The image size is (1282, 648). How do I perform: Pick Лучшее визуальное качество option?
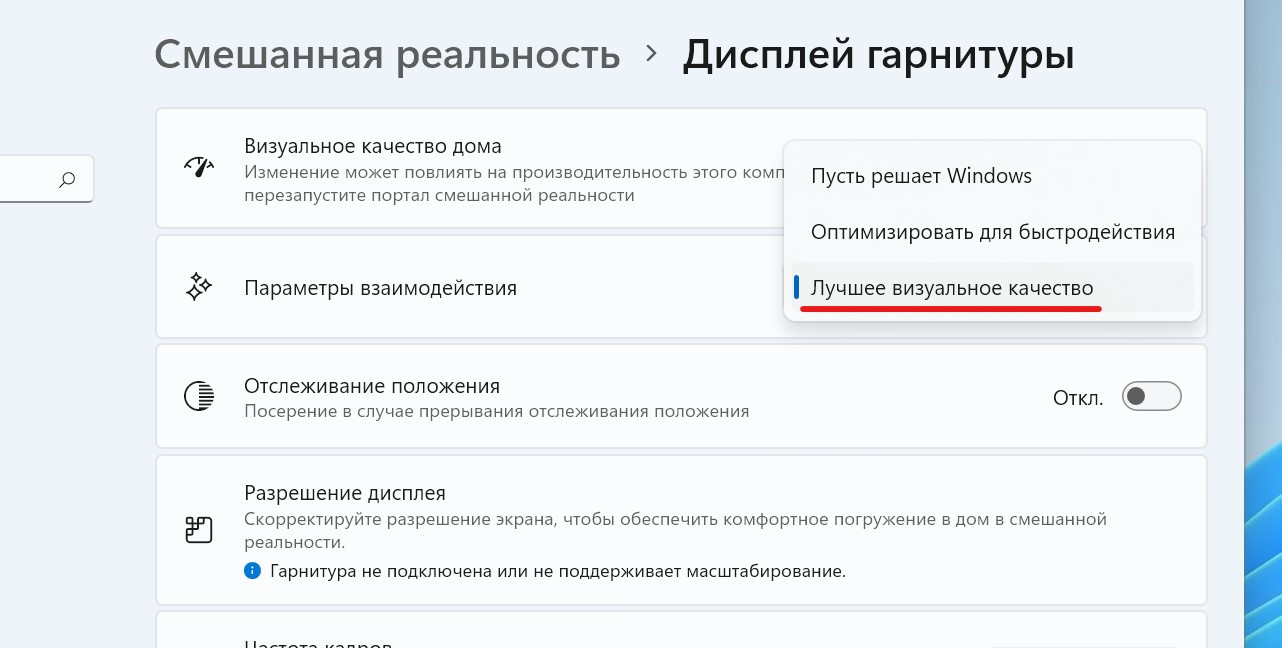[952, 288]
